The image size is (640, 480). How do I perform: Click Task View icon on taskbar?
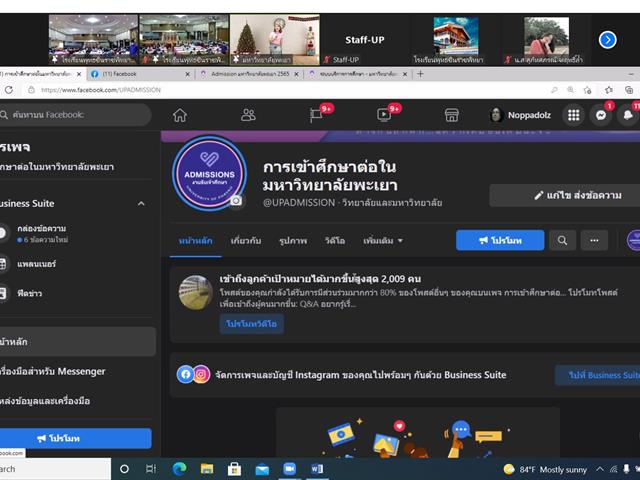151,469
